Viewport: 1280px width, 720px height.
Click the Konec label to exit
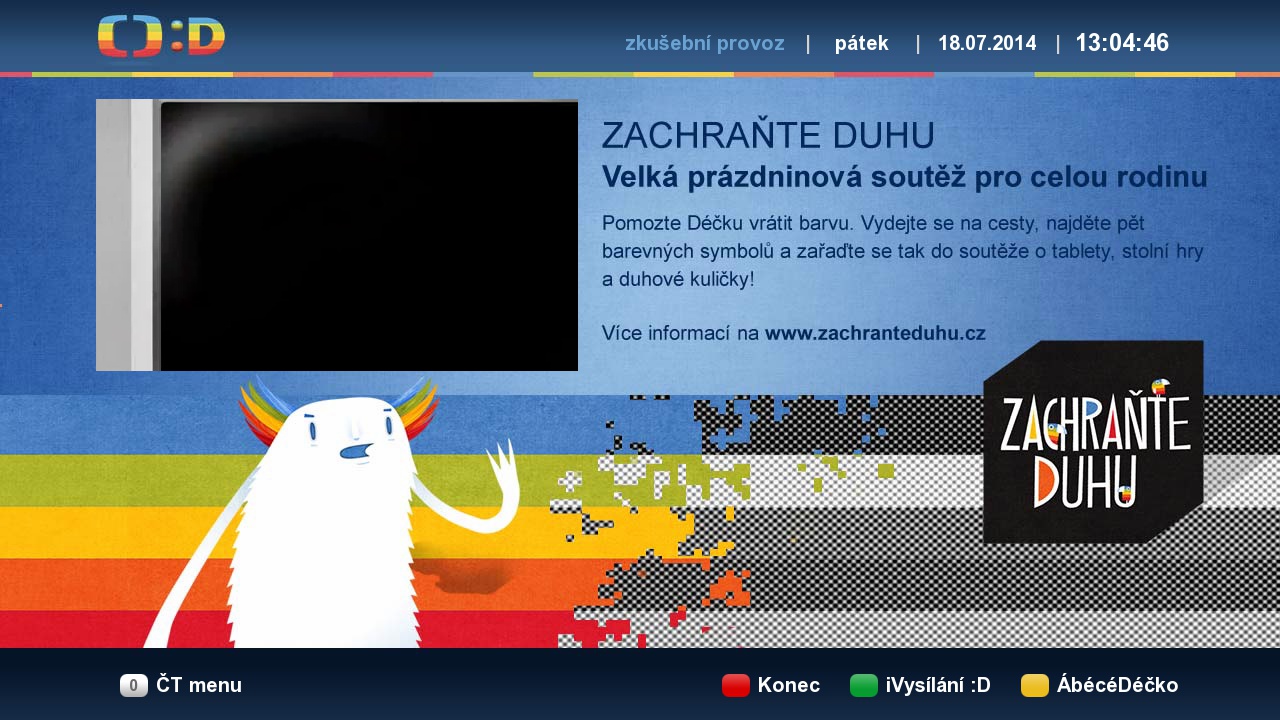[789, 685]
